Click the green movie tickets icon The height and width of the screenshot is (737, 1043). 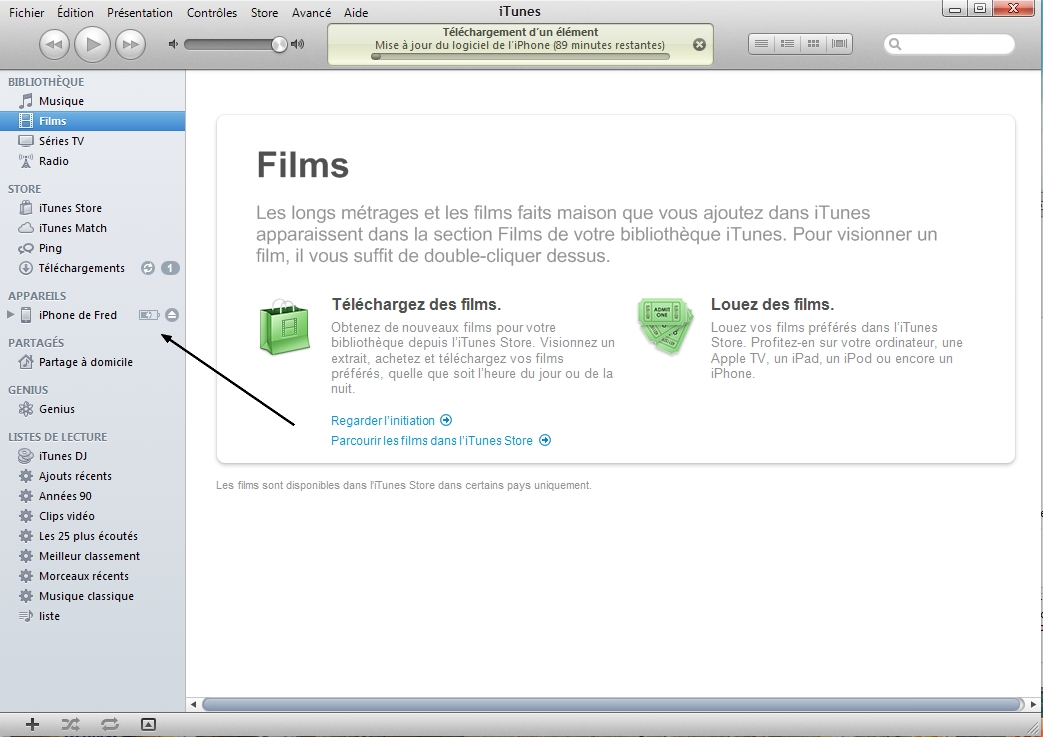[x=665, y=325]
